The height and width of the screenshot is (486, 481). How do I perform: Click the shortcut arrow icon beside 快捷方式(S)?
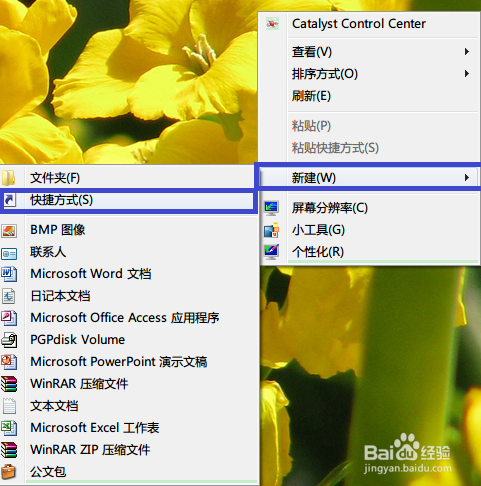[9, 200]
